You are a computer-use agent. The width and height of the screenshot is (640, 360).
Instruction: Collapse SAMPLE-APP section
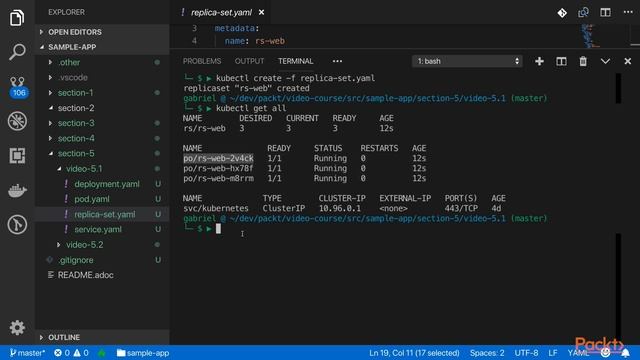102,47
